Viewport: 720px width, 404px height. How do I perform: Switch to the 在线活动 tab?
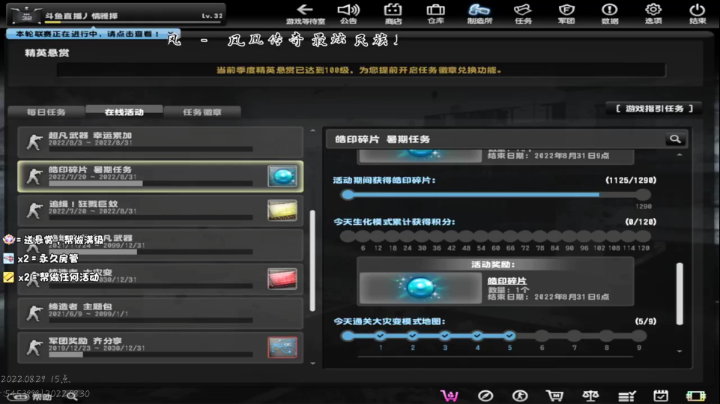pyautogui.click(x=124, y=112)
